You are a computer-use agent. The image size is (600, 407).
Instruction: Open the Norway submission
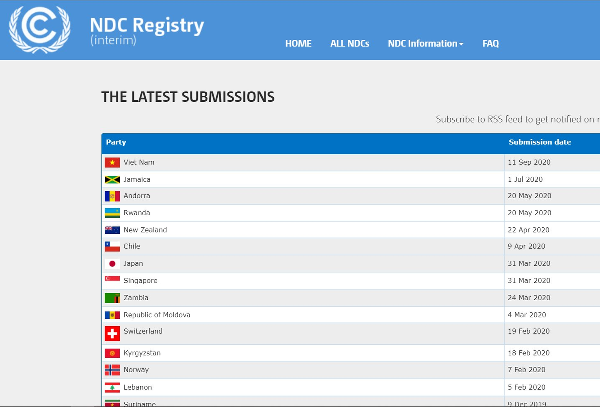(x=136, y=370)
